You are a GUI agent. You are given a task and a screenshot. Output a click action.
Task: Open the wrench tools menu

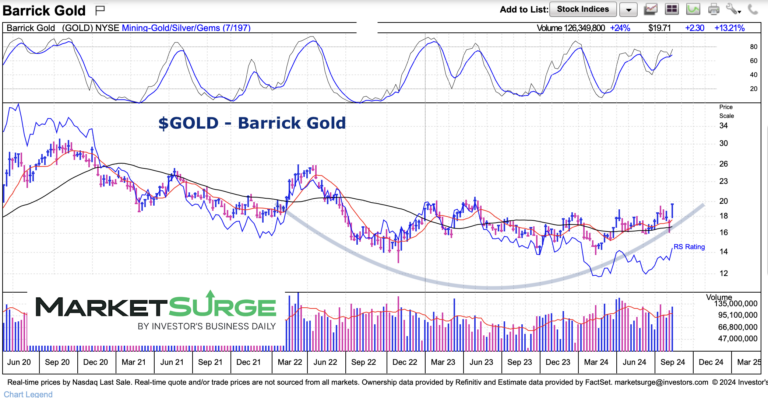pos(733,9)
